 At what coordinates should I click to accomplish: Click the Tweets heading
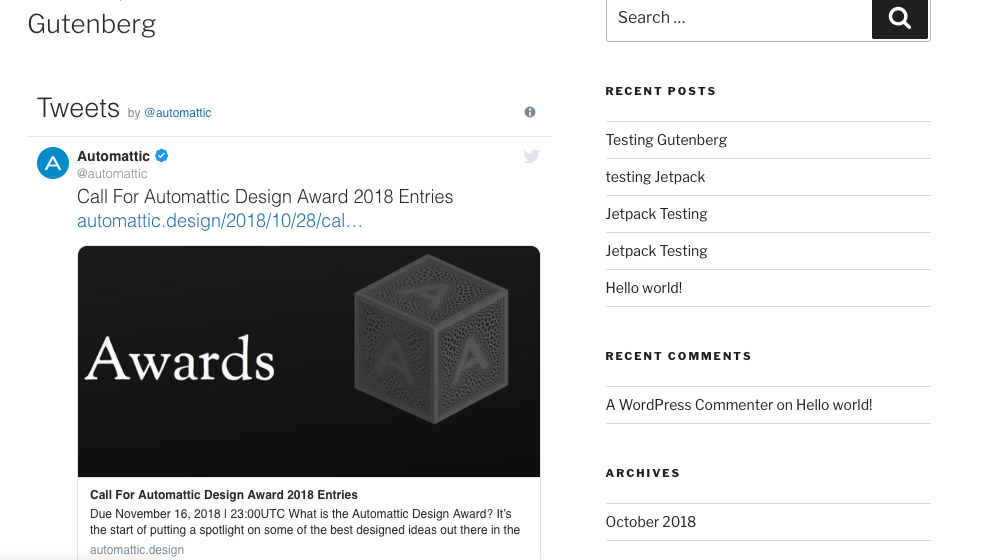tap(78, 108)
